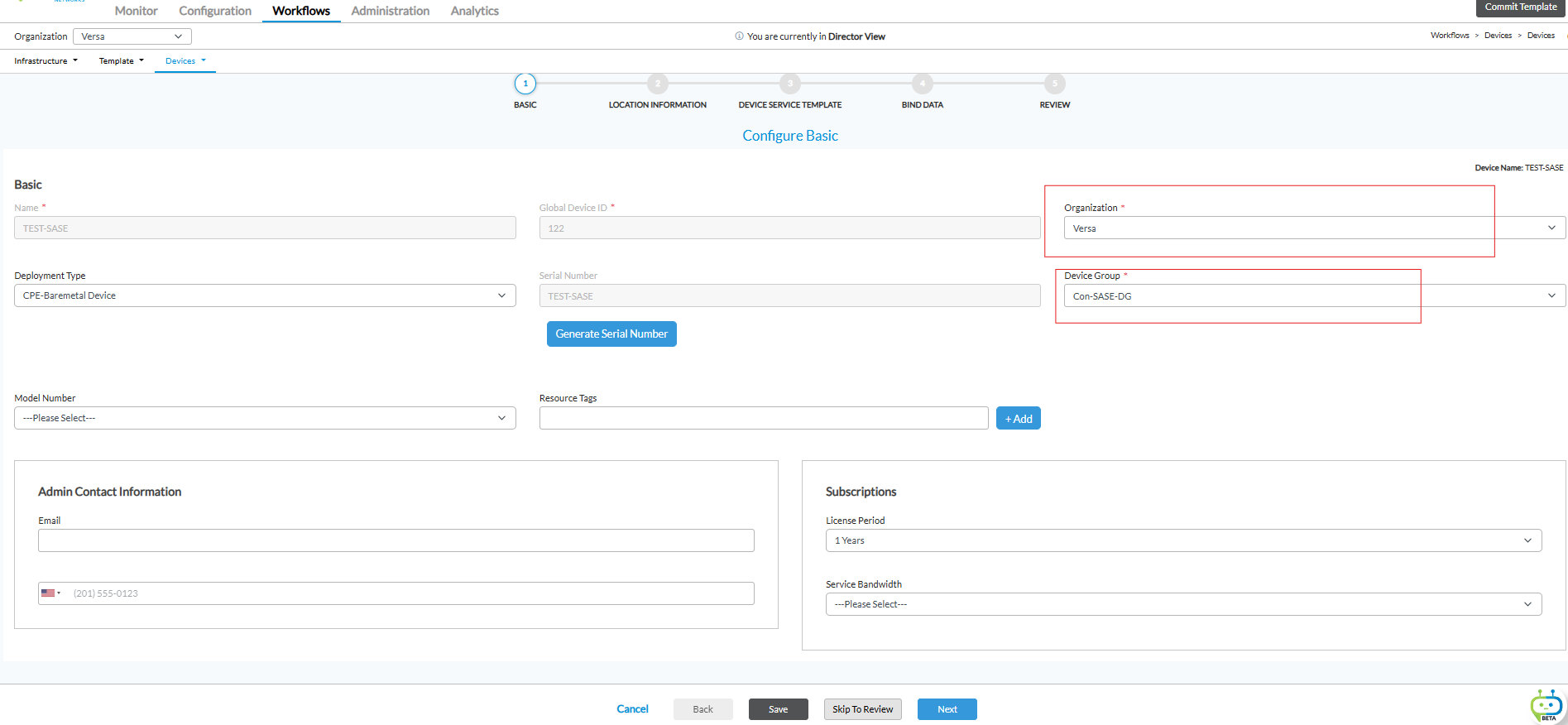1568x725 pixels.
Task: Click into the Email input field
Action: (396, 540)
